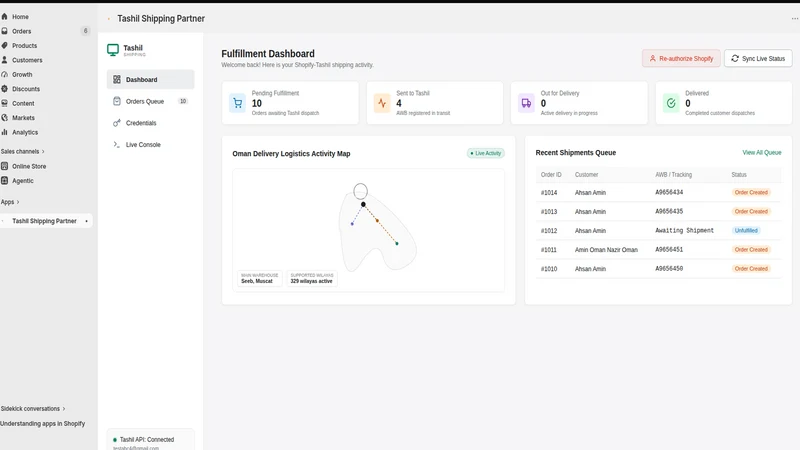Click the Home icon in Shopify sidebar

click(5, 17)
